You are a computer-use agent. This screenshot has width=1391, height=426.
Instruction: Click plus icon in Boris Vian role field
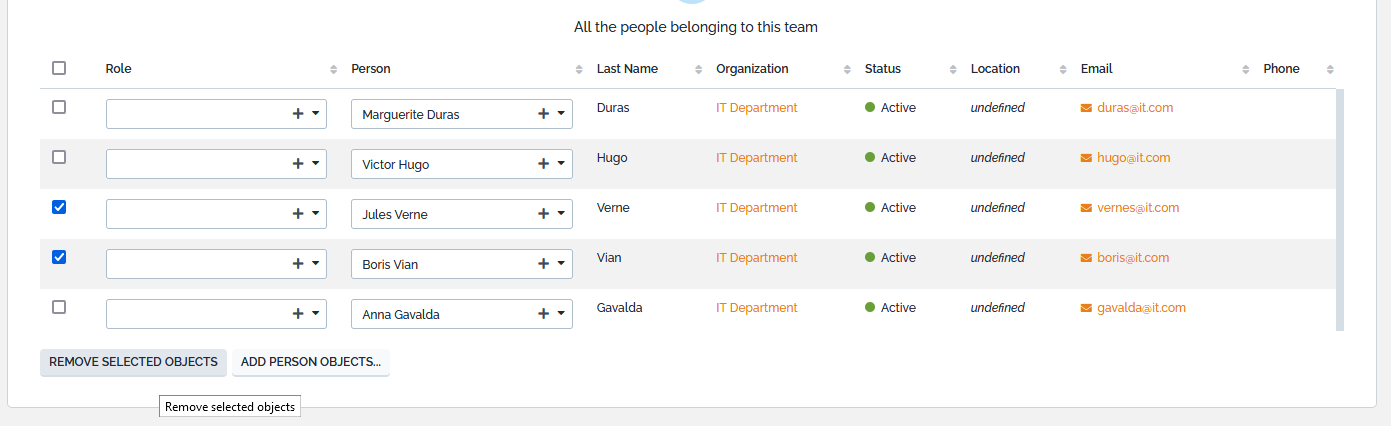pos(298,264)
